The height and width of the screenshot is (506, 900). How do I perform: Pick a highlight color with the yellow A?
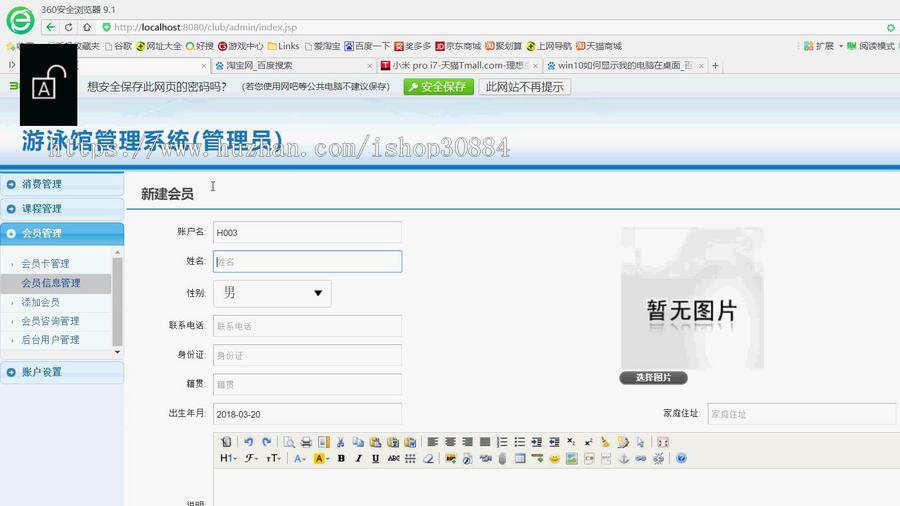(320, 458)
